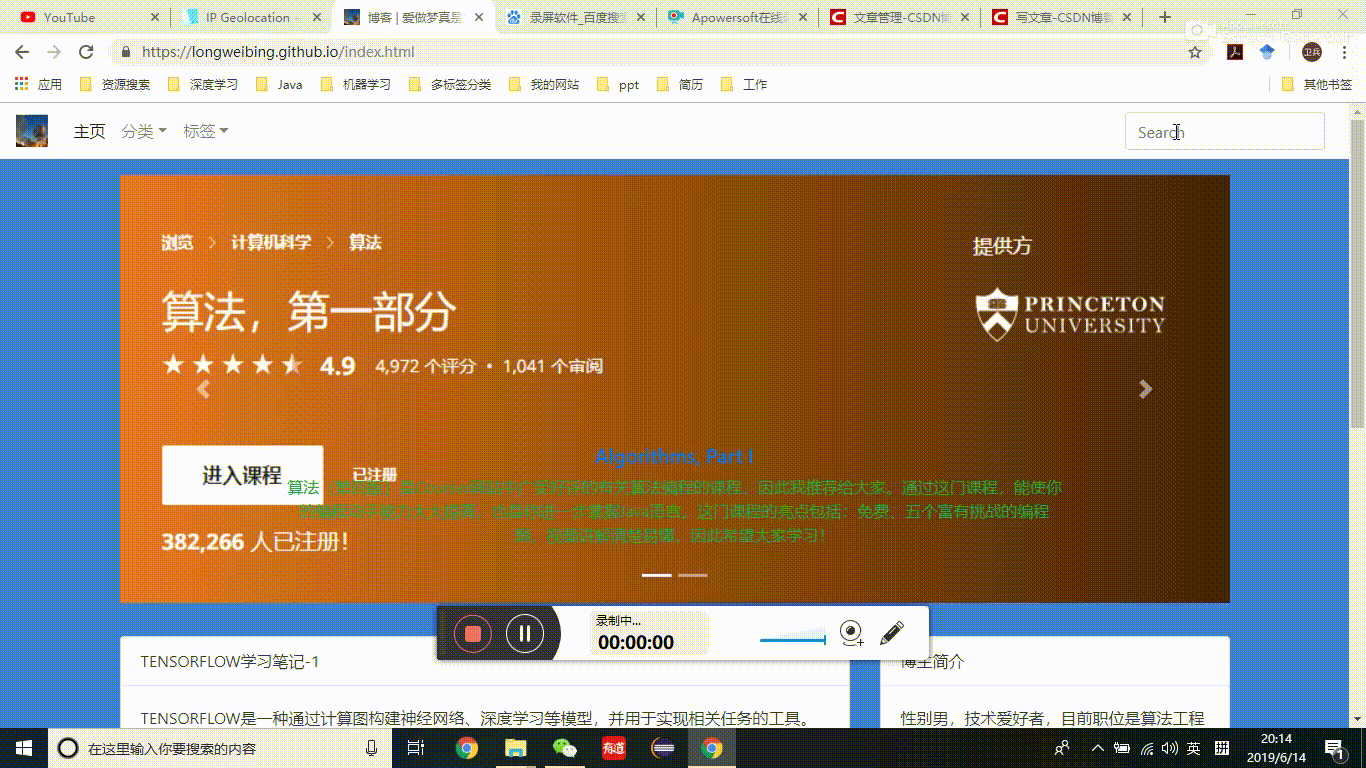
Task: Open Eclipse from the taskbar
Action: 662,748
